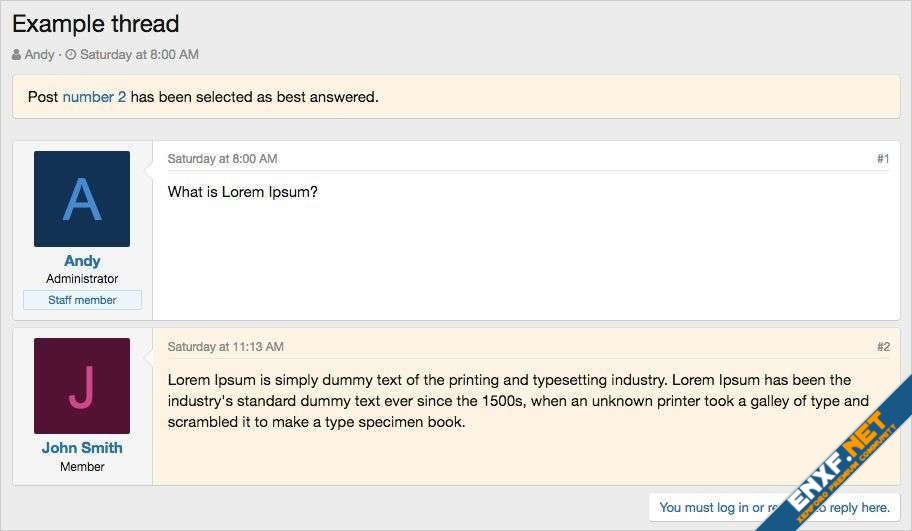Click the 'Staff member' badge

(x=82, y=300)
